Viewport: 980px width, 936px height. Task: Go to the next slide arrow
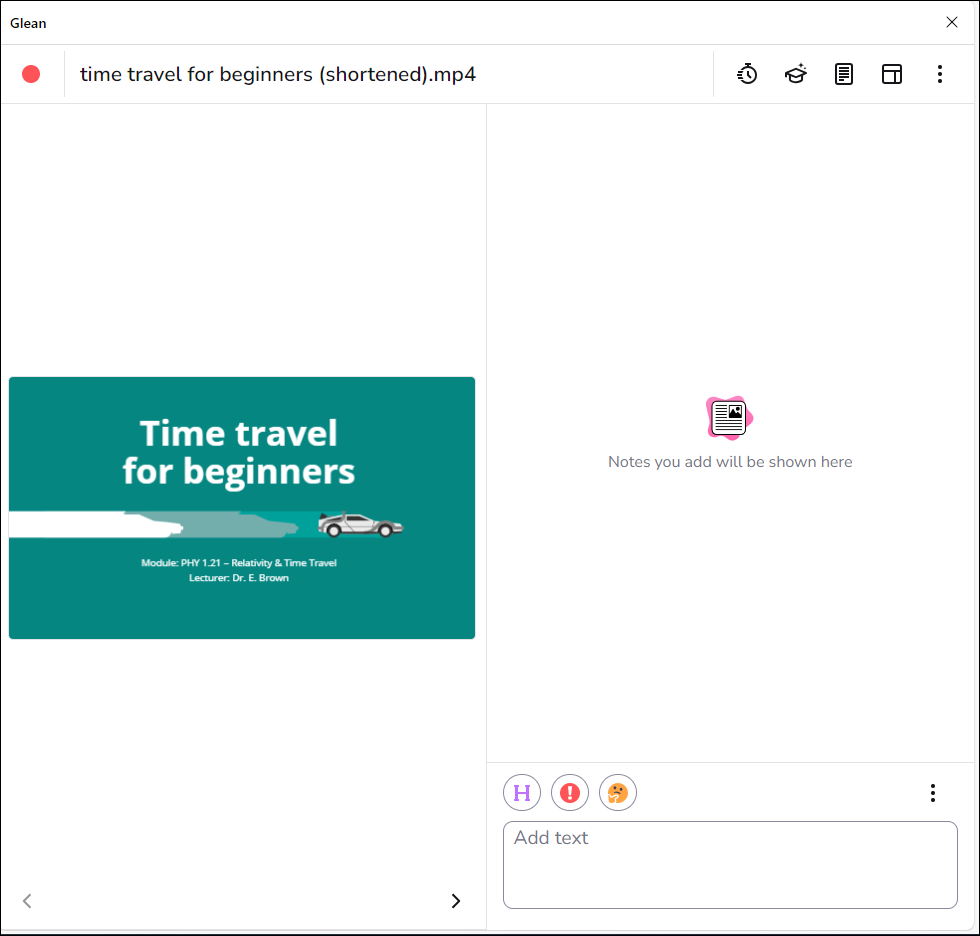coord(456,901)
